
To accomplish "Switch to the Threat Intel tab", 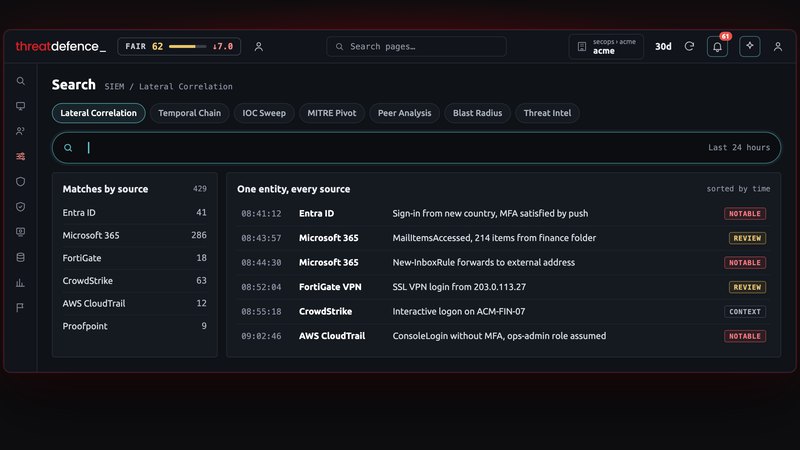I will tap(547, 113).
